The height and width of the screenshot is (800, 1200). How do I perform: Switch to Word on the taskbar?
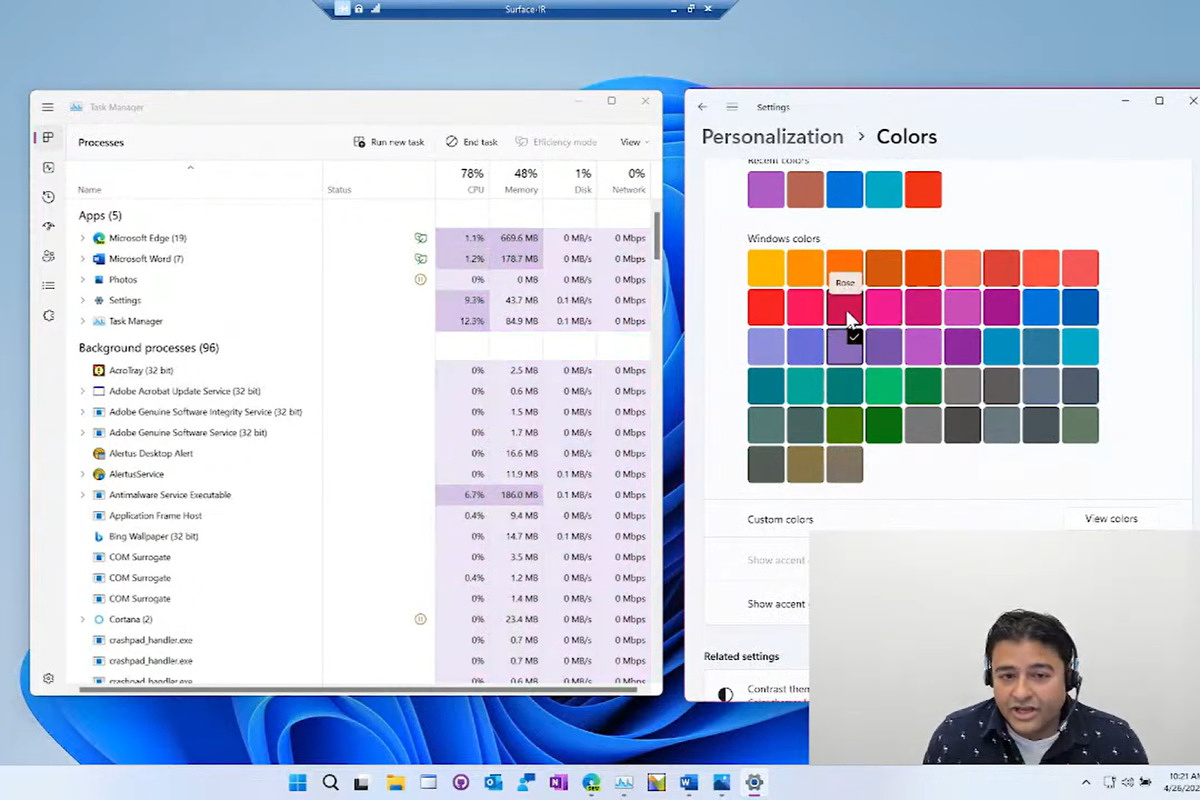[689, 782]
